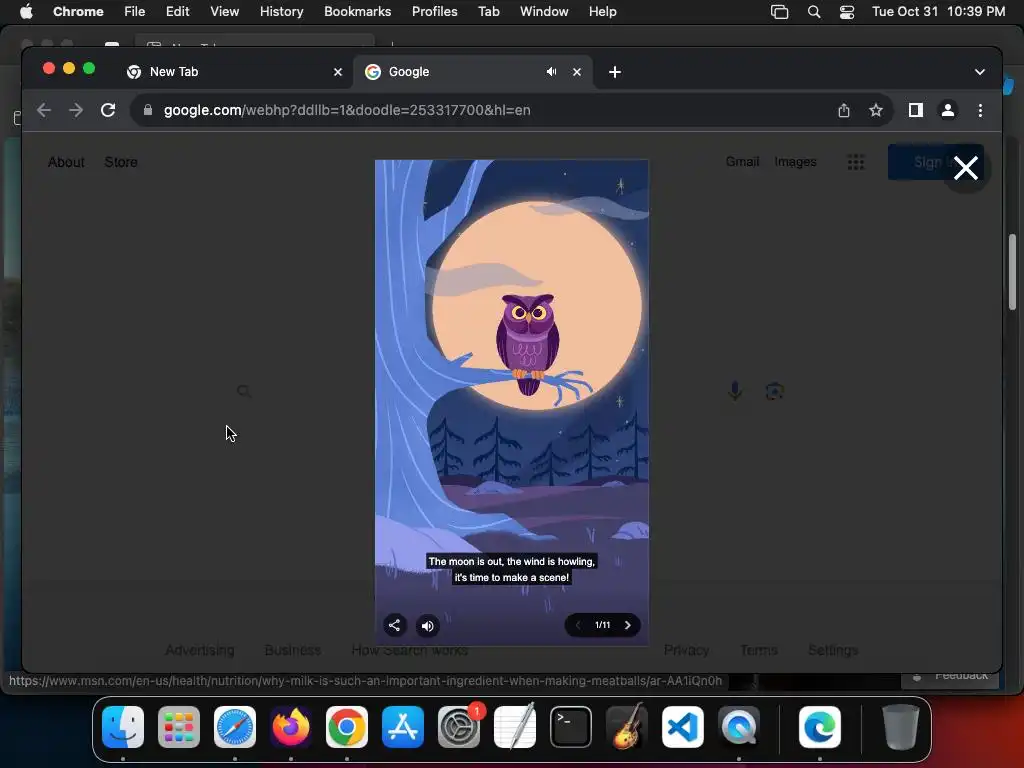Launch GarageBand from the Dock

coord(627,727)
